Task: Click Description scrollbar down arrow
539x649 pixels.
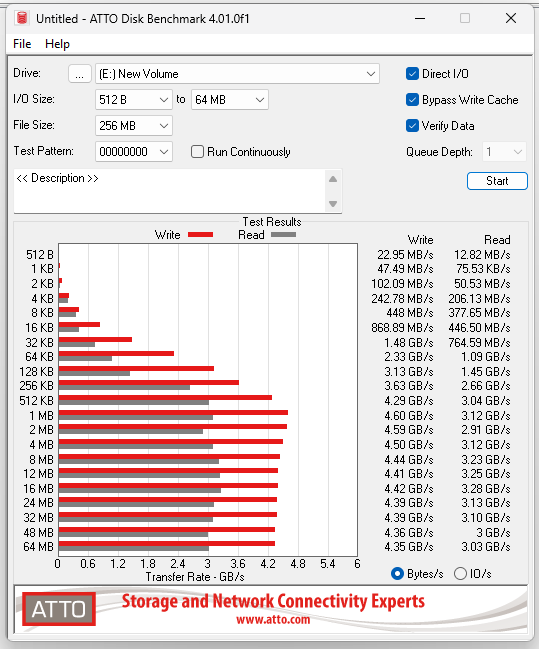Action: tap(333, 204)
